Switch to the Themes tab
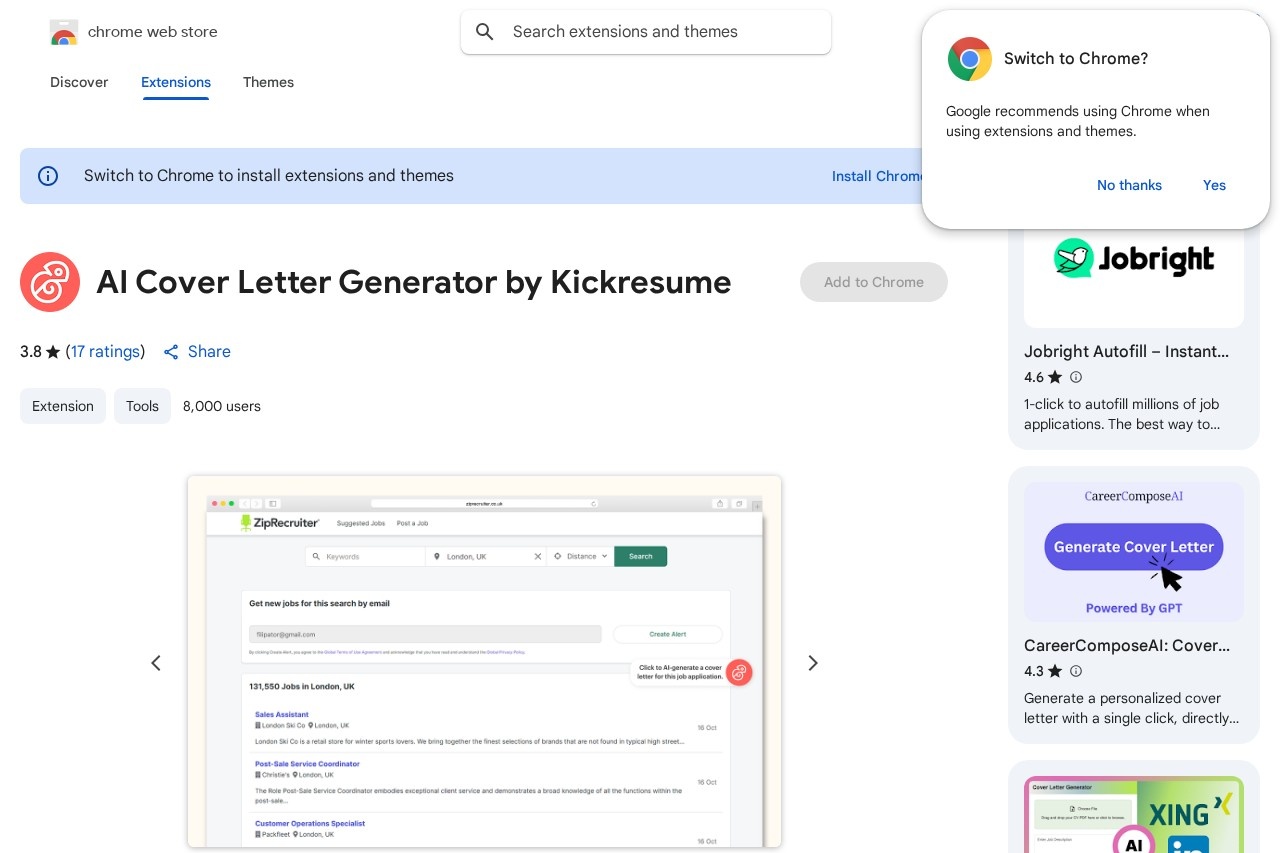This screenshot has width=1280, height=853. click(x=268, y=82)
